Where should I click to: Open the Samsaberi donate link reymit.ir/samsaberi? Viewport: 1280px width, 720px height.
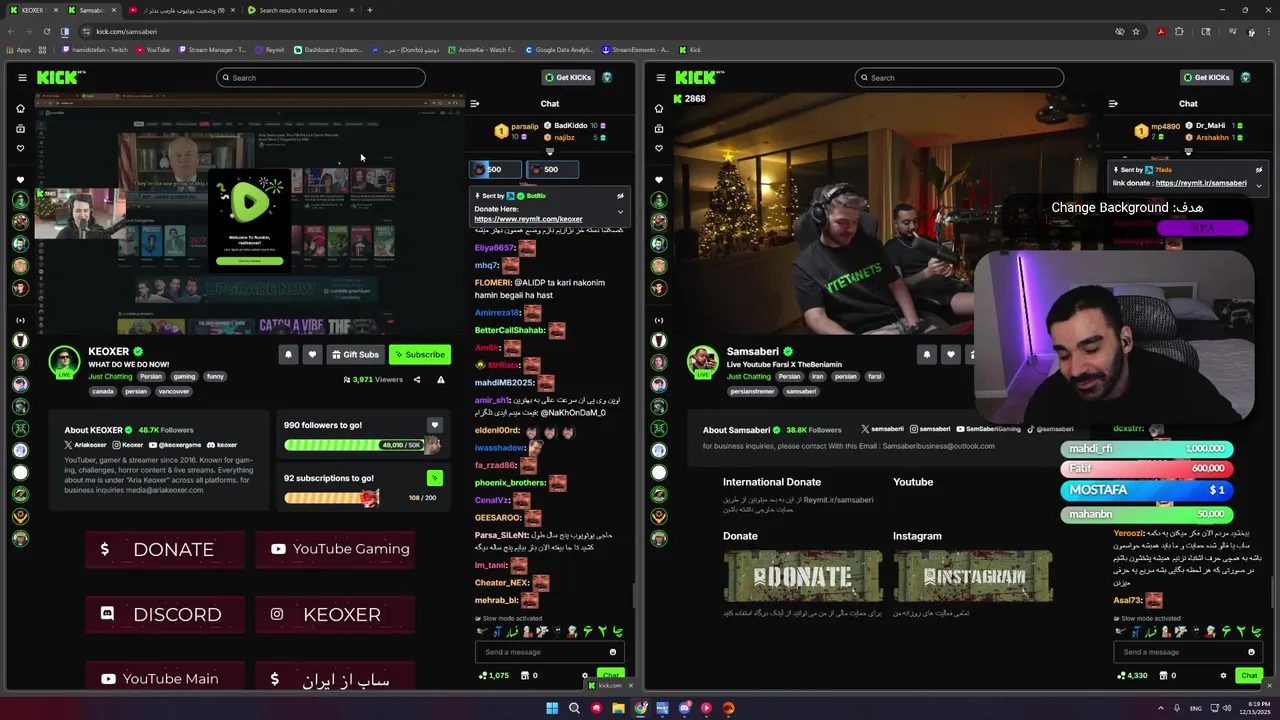pos(1200,183)
